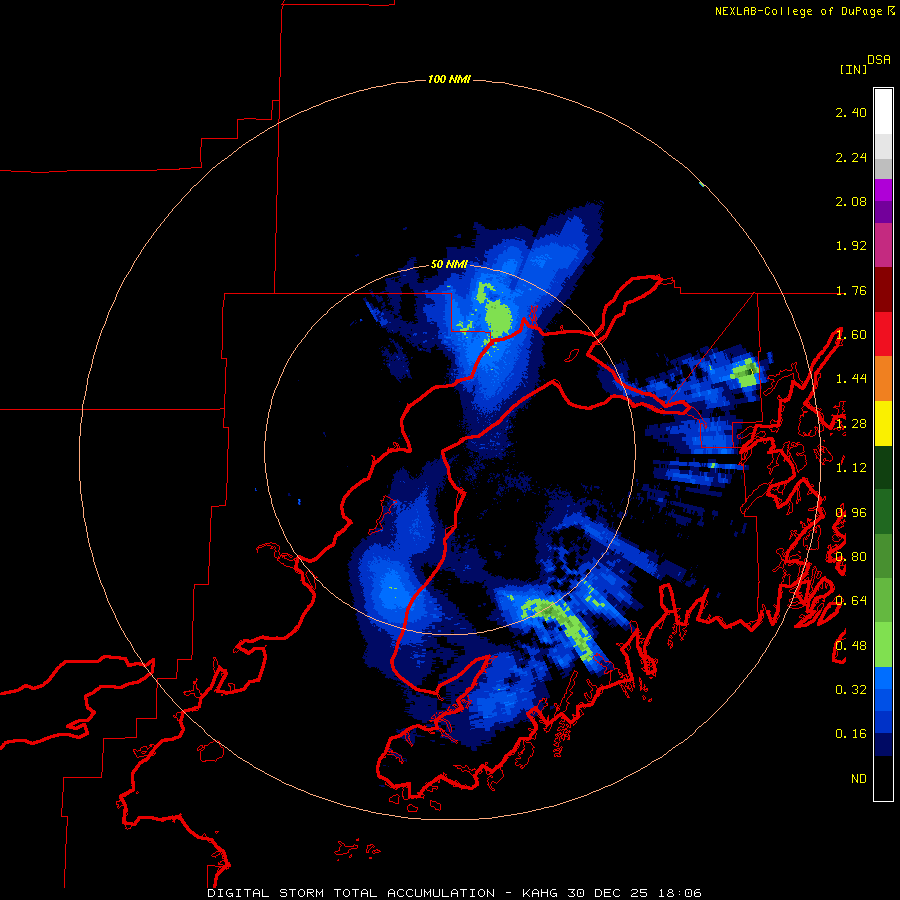This screenshot has height=900, width=900.
Task: Click the 2.24 legend value
Action: click(x=851, y=157)
